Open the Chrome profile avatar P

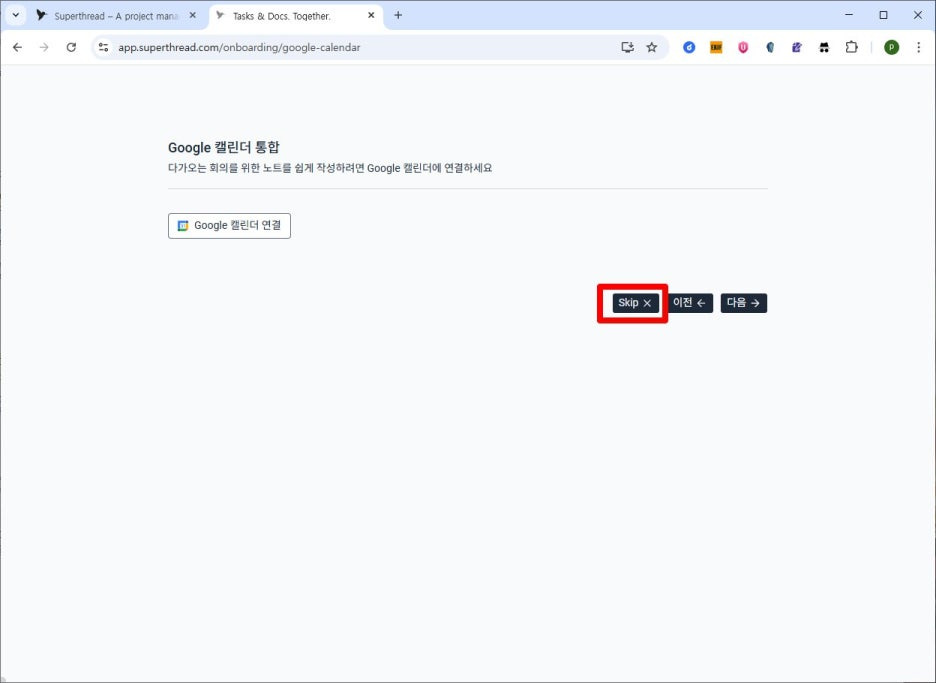coord(891,47)
